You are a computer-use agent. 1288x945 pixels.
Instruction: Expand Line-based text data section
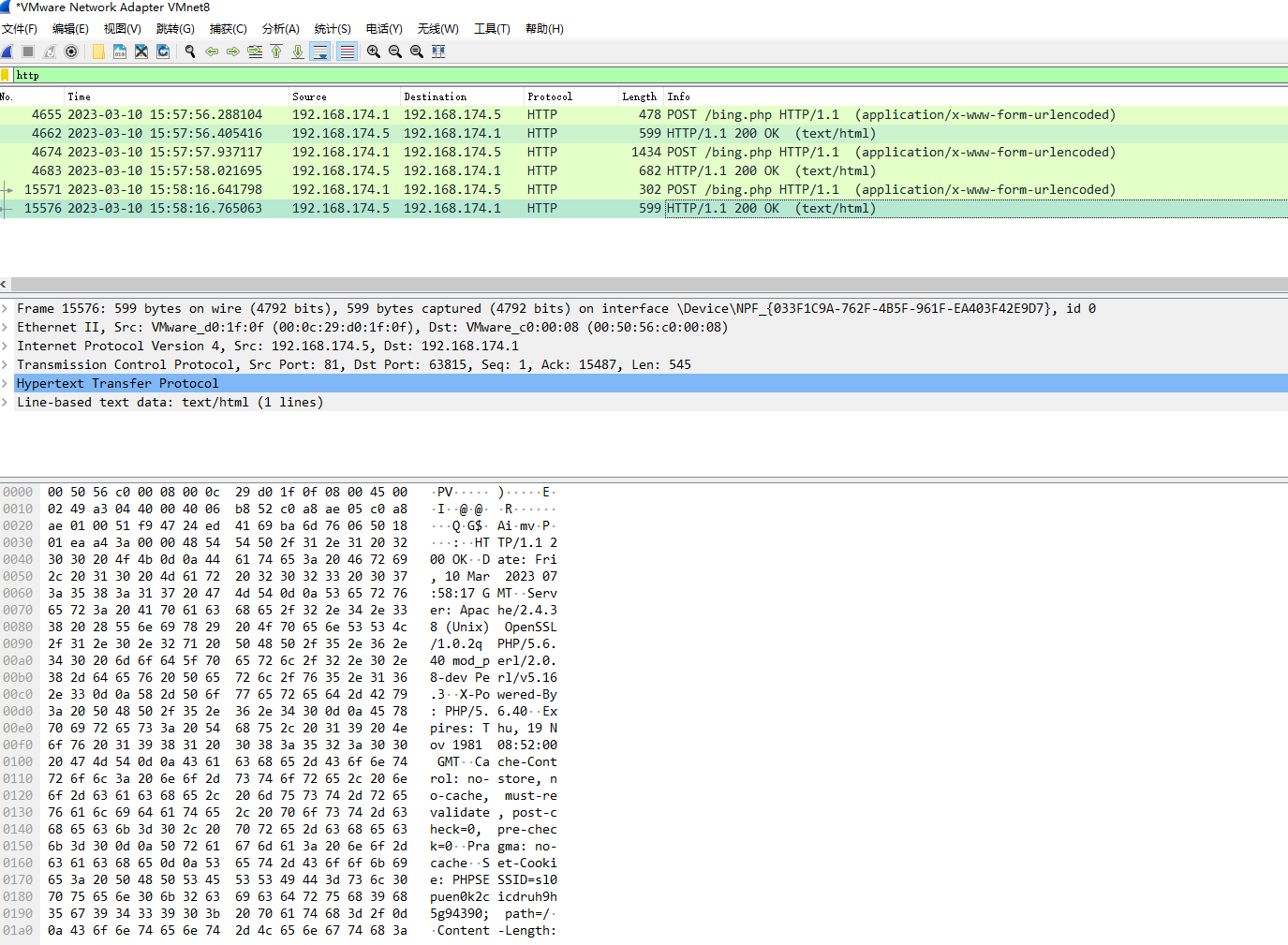pyautogui.click(x=6, y=402)
